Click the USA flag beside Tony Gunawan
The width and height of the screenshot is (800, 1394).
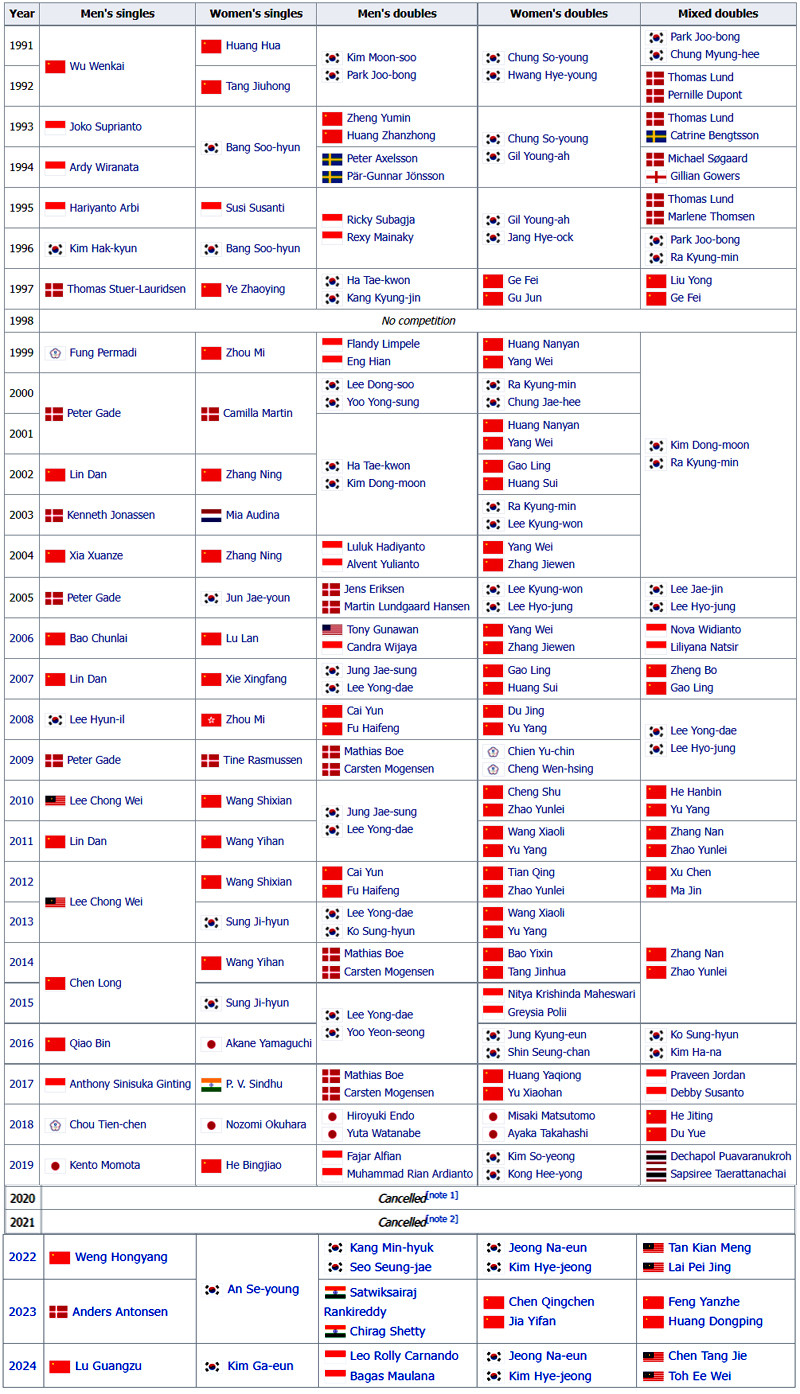click(332, 630)
